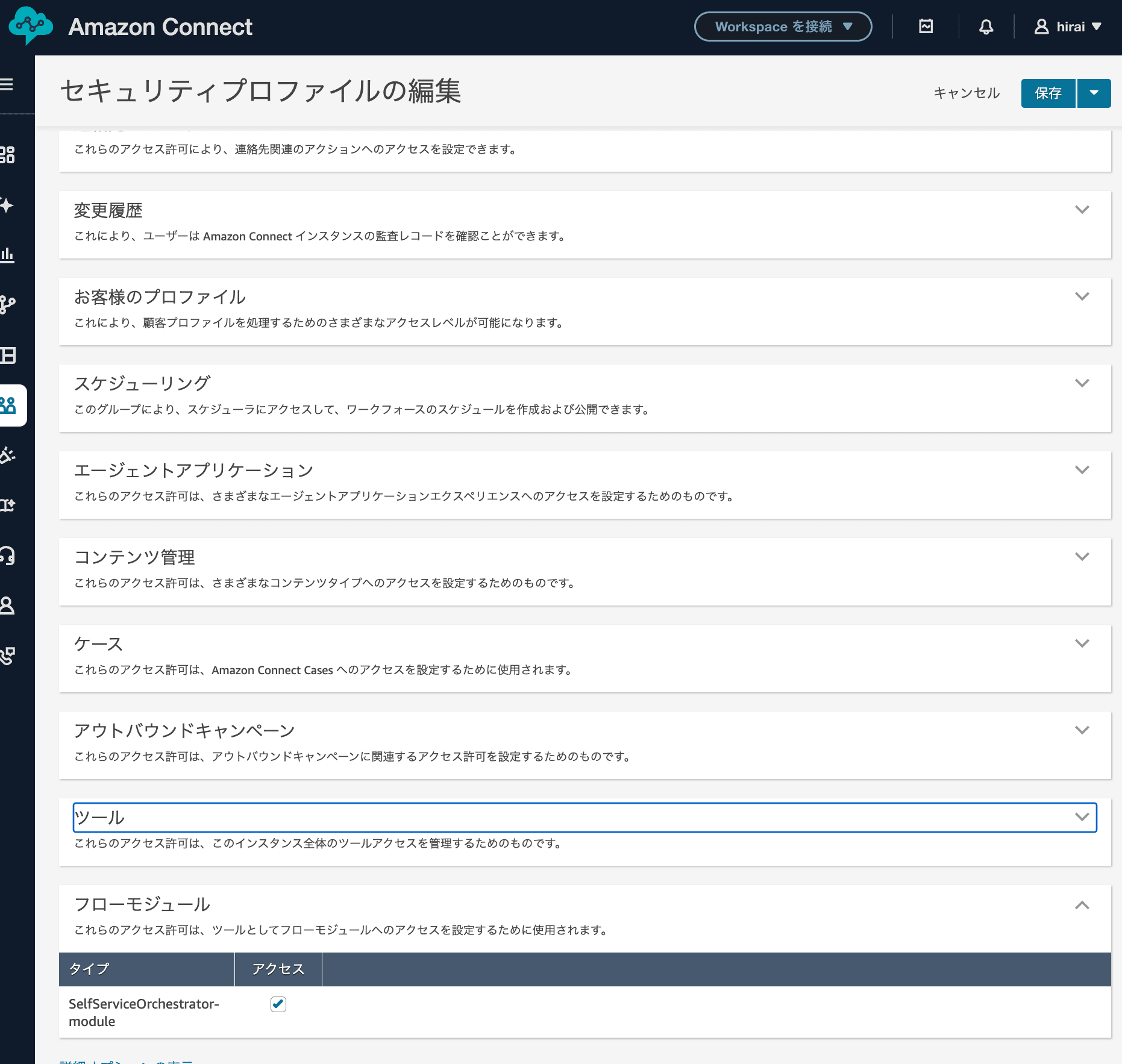The width and height of the screenshot is (1122, 1064).
Task: Open the 保存 split-button dropdown arrow
Action: [x=1094, y=93]
